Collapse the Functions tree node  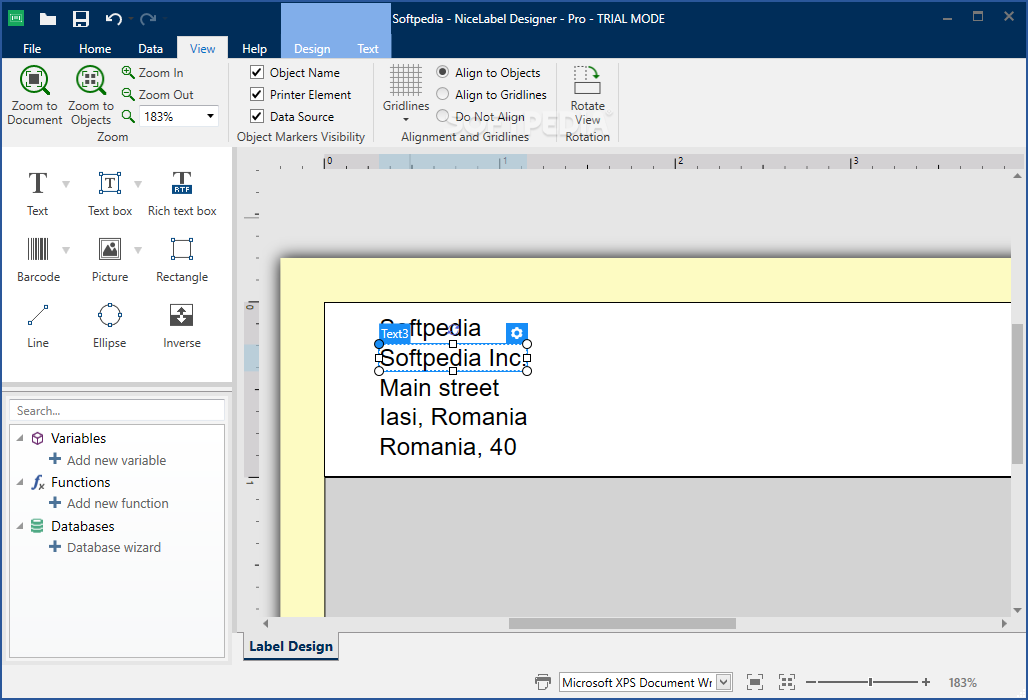click(20, 482)
